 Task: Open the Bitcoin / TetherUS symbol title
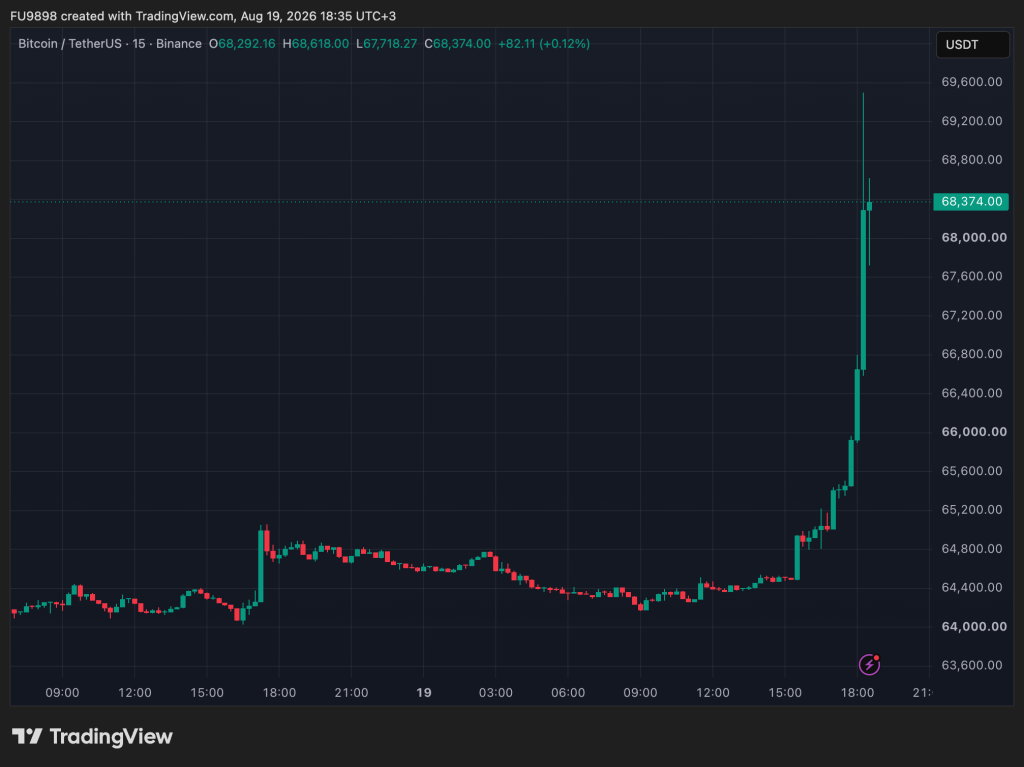[x=70, y=44]
